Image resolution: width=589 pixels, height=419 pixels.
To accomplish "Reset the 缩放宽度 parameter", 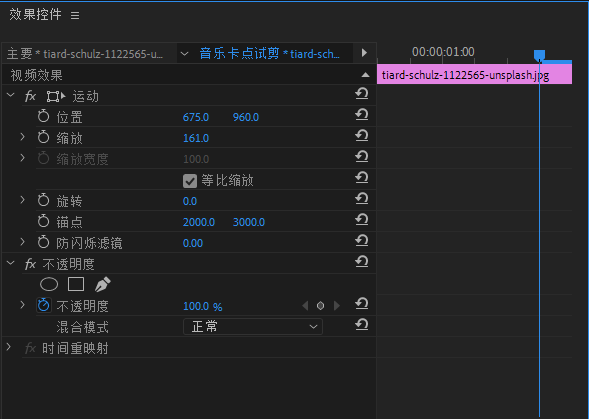I will 361,157.
